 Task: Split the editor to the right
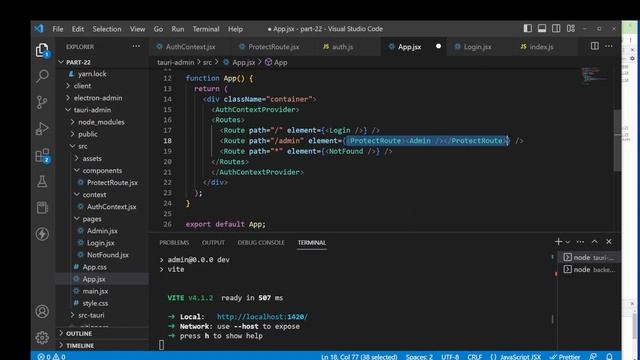595,46
